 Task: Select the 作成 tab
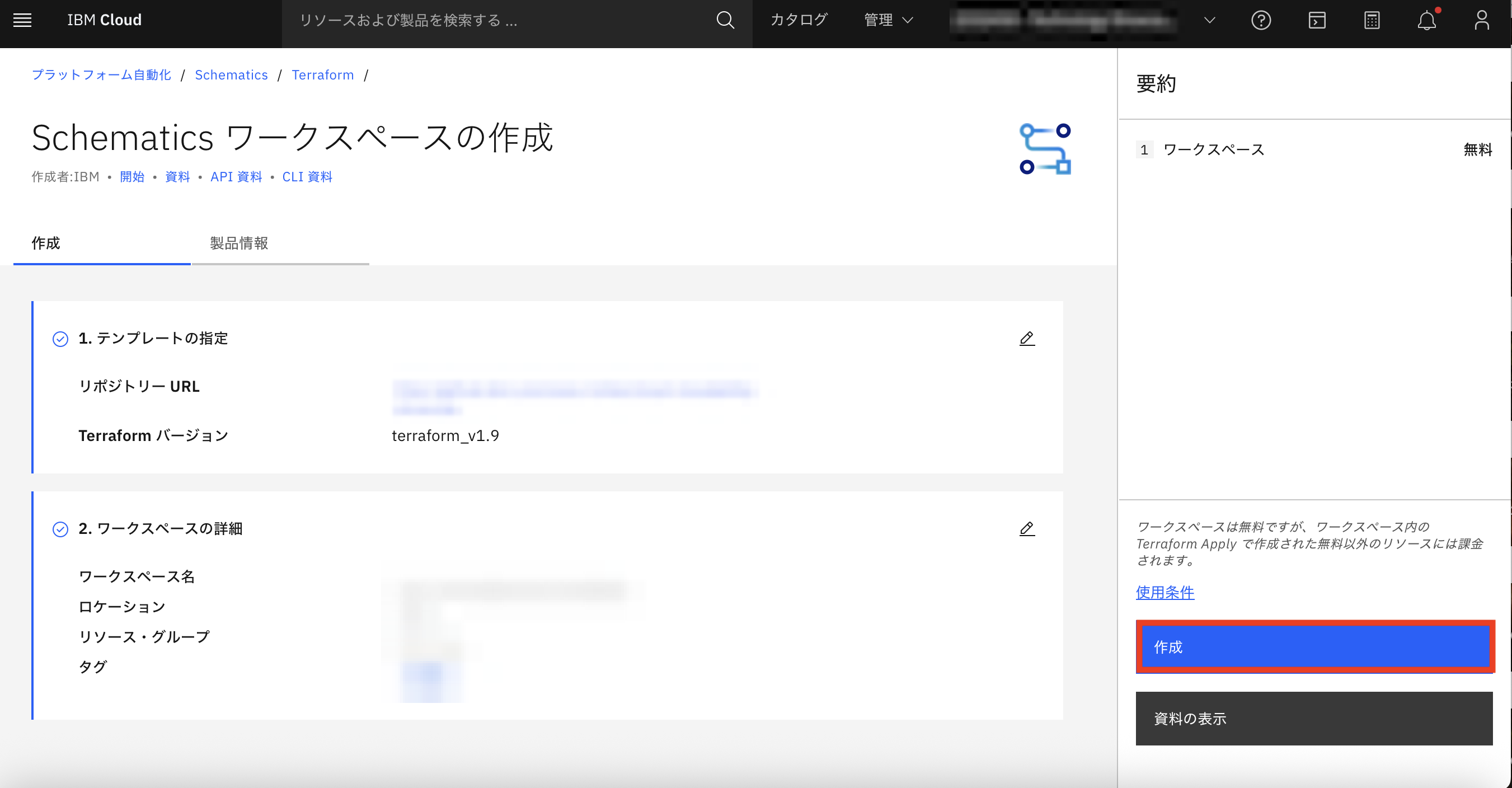45,243
